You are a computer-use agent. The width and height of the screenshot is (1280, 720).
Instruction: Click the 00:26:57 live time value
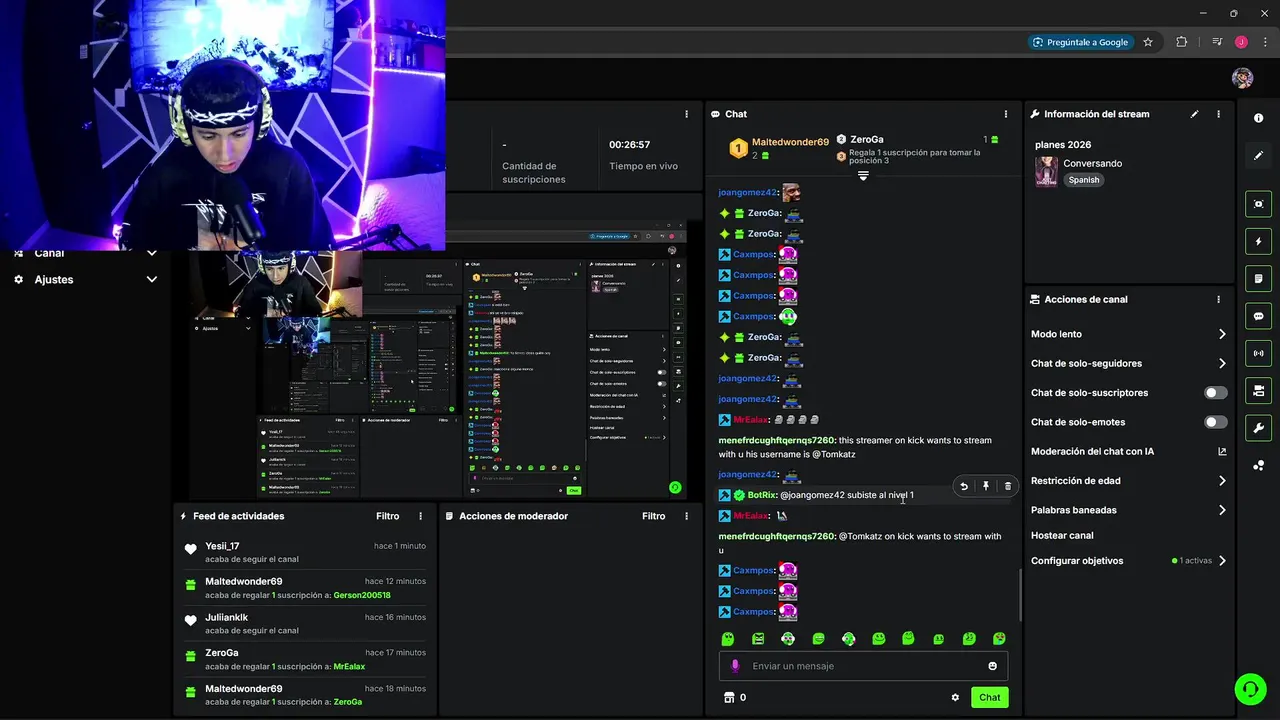[x=630, y=145]
